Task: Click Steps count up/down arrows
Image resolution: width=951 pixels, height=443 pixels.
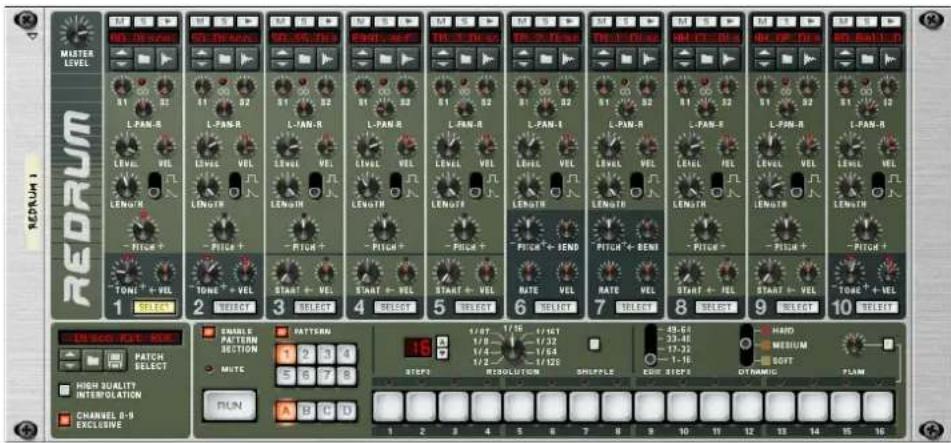Action: 442,348
